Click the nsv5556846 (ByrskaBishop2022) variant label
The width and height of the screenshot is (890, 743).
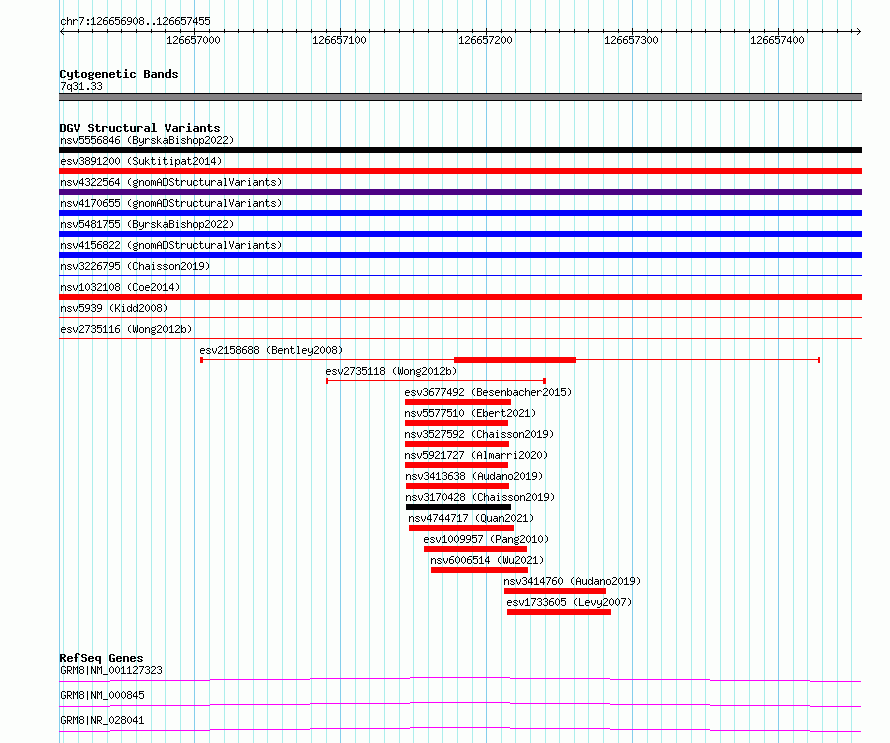coord(147,140)
